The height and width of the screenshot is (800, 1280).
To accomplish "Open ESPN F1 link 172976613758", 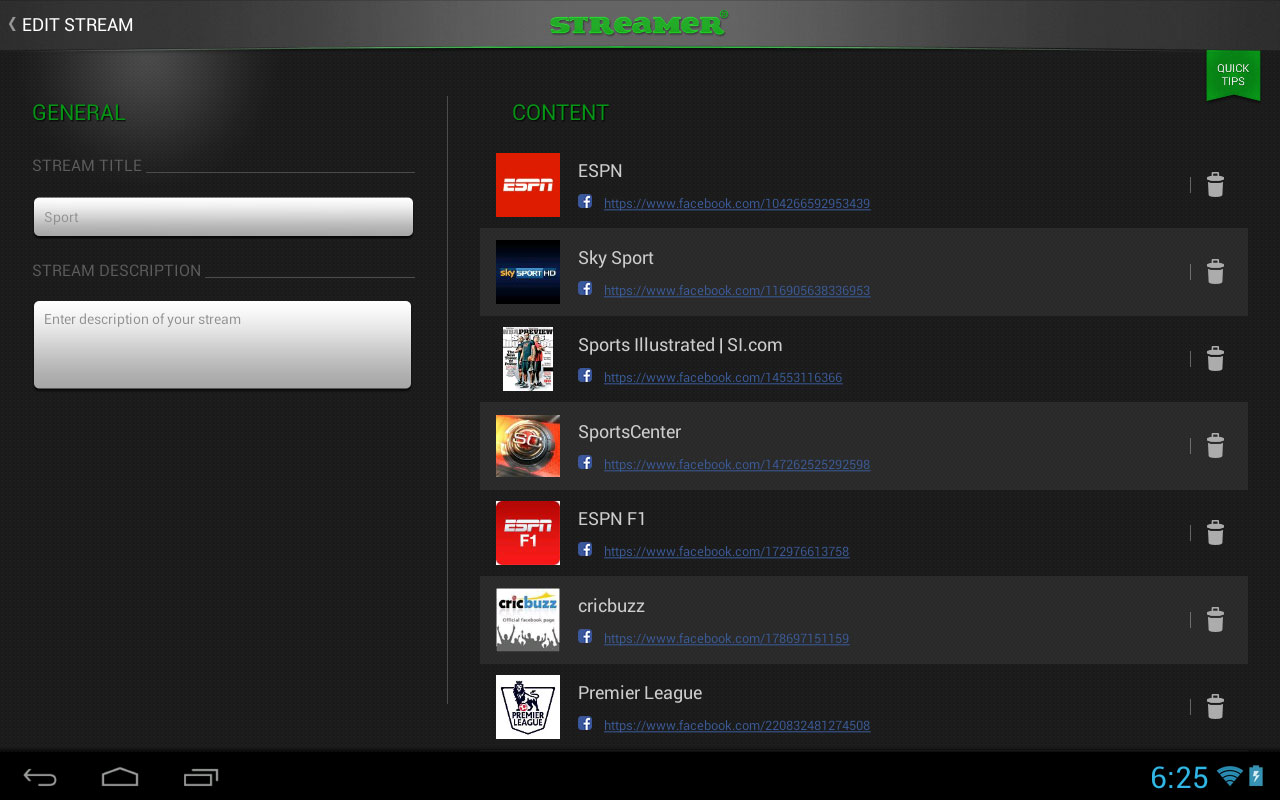I will click(727, 552).
